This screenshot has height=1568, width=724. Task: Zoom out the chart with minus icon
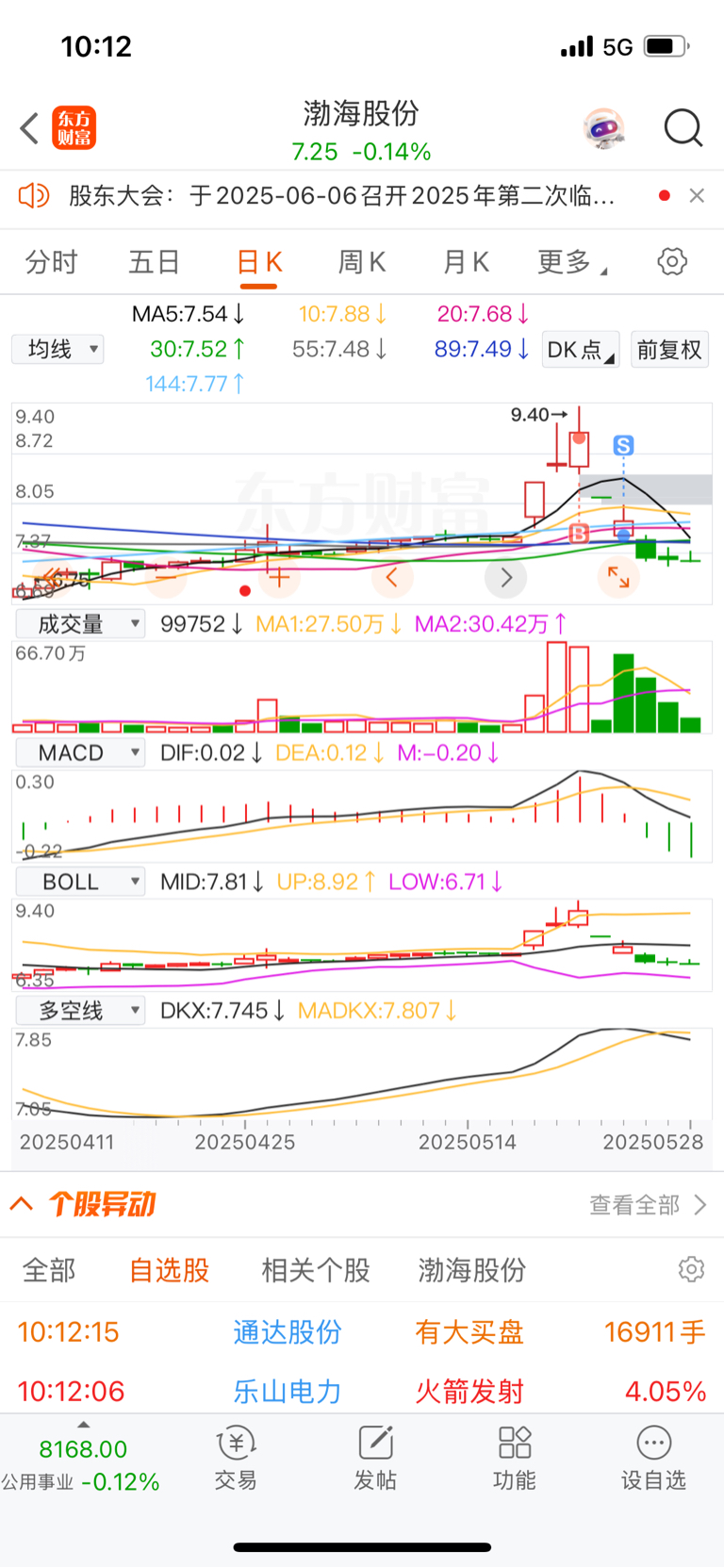(166, 577)
